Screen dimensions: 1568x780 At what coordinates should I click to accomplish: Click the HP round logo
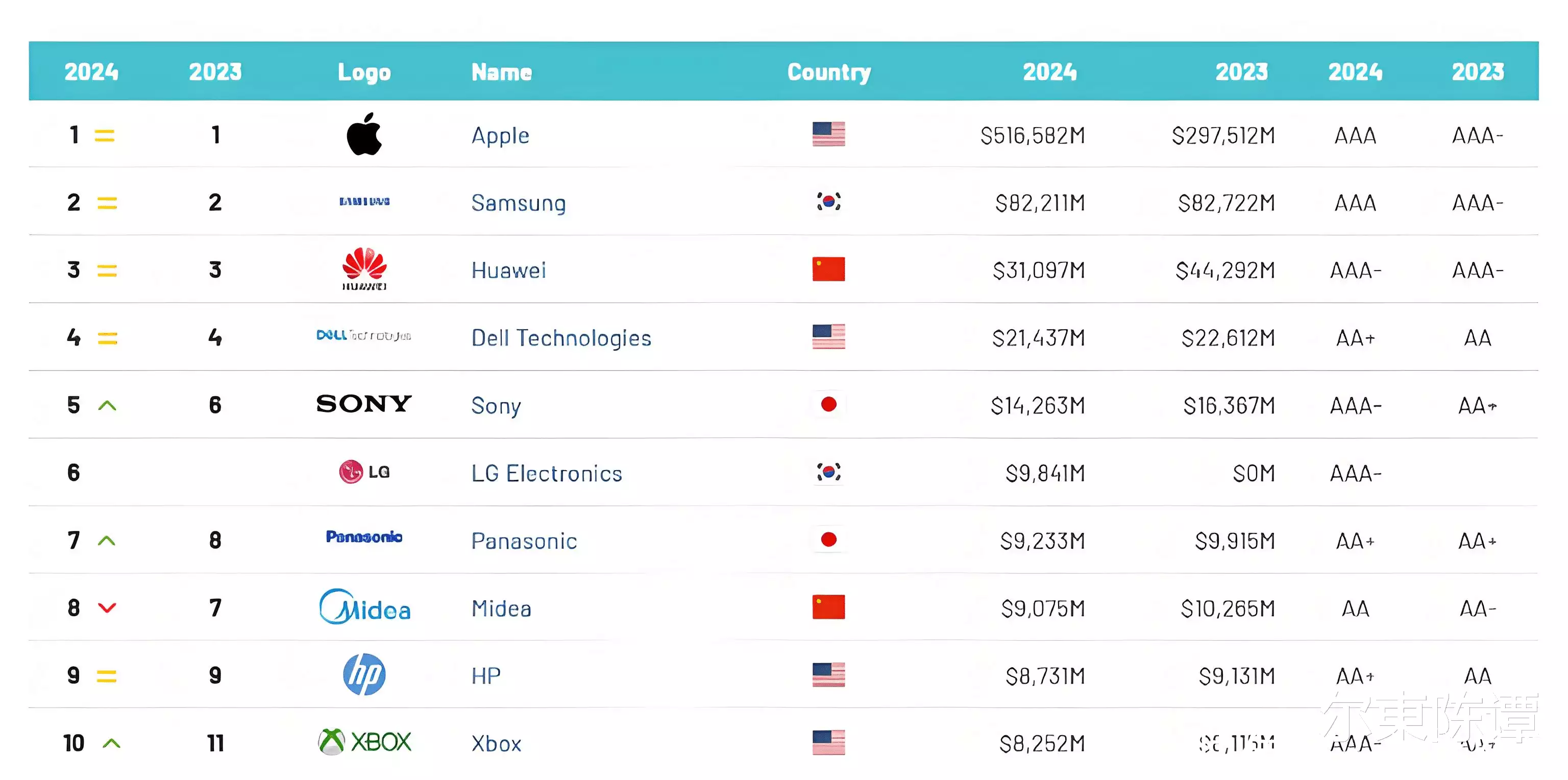[364, 675]
